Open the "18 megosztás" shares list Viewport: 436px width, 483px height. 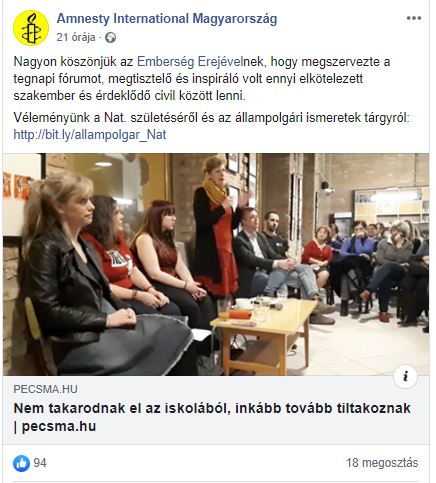click(382, 463)
